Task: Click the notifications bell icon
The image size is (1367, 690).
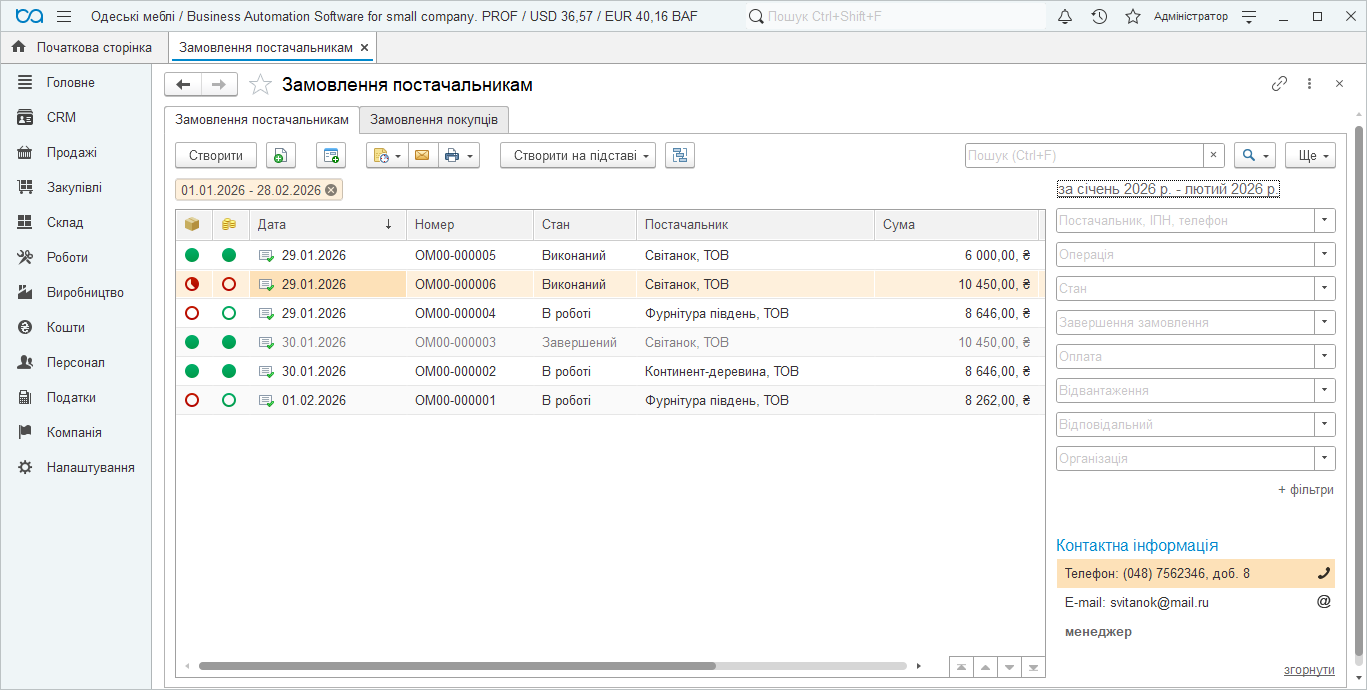Action: point(1065,16)
